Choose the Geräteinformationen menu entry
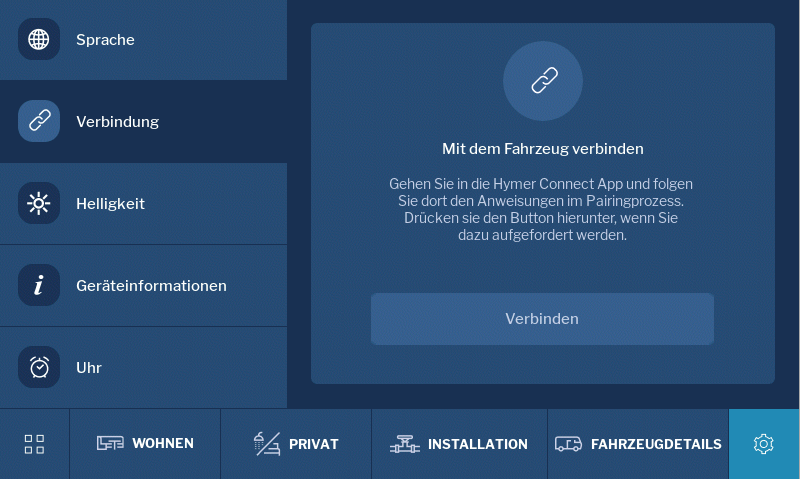The width and height of the screenshot is (800, 479). (x=151, y=286)
